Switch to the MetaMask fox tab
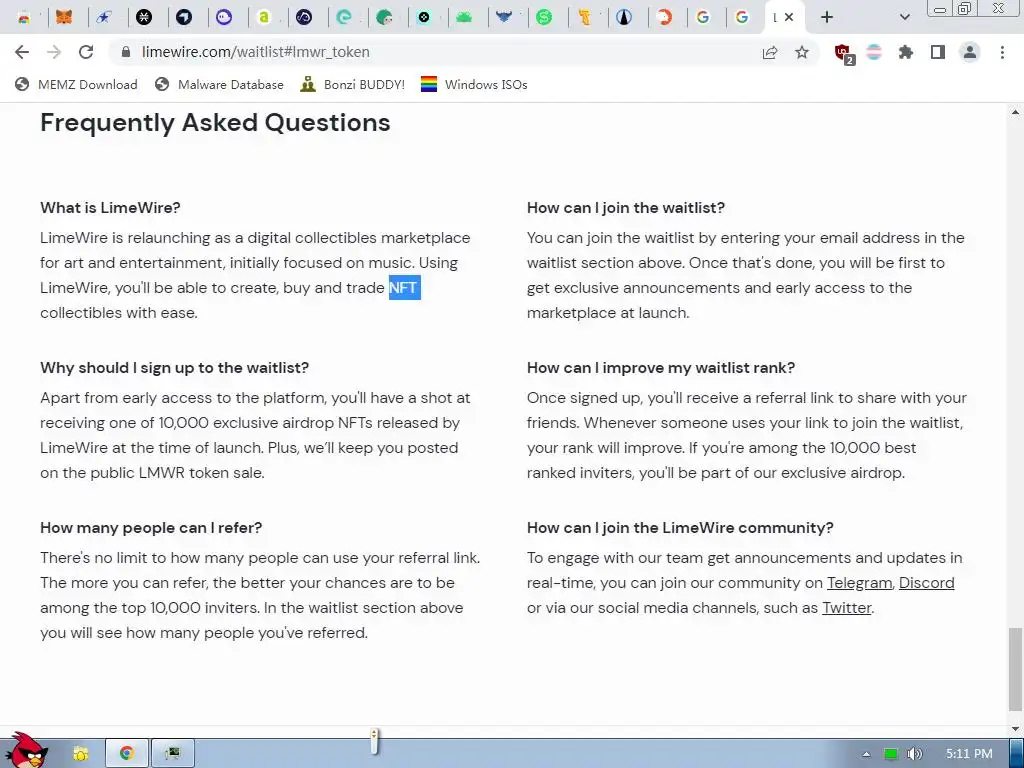 pyautogui.click(x=64, y=18)
